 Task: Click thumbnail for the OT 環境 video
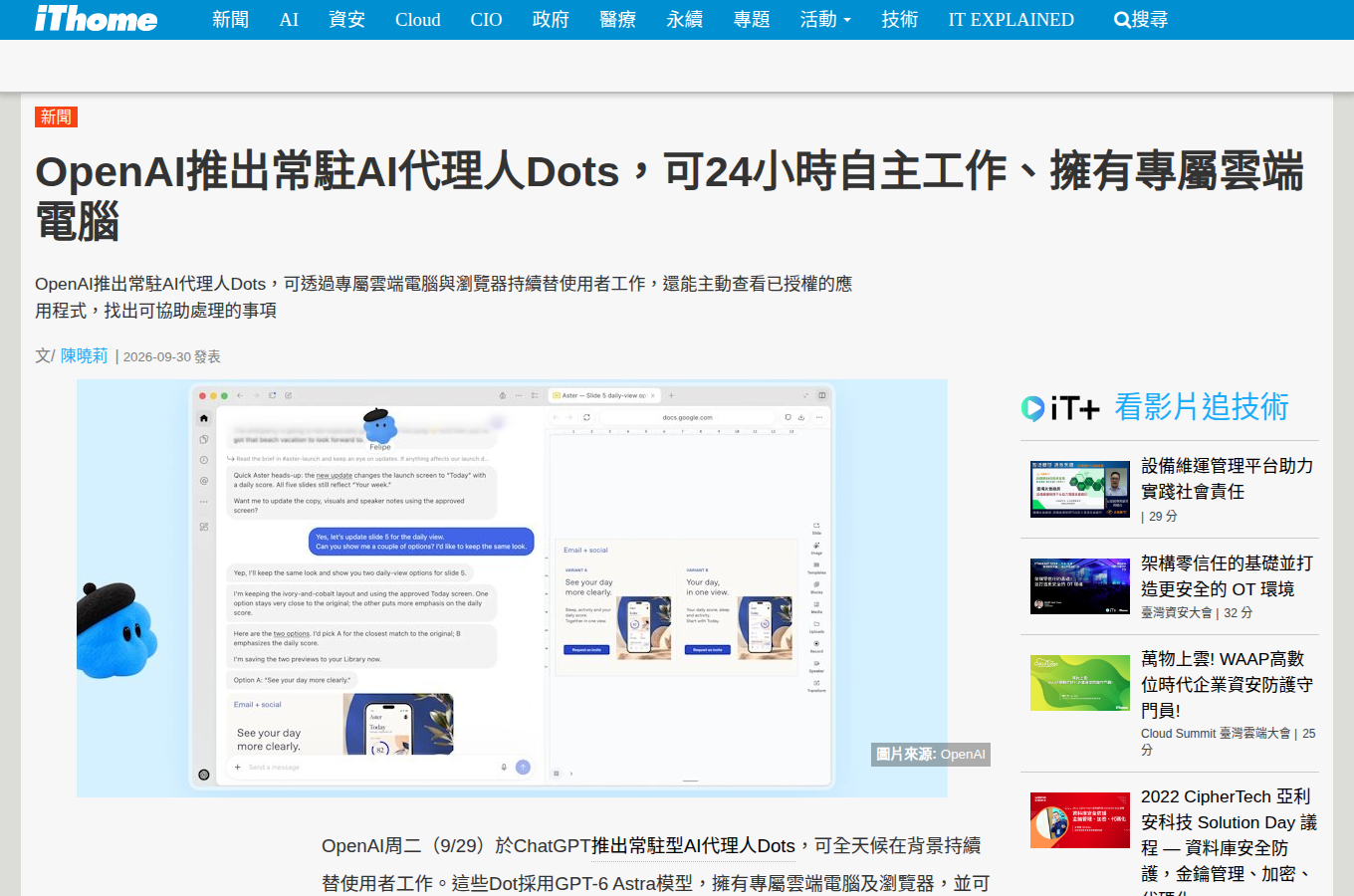click(1080, 586)
